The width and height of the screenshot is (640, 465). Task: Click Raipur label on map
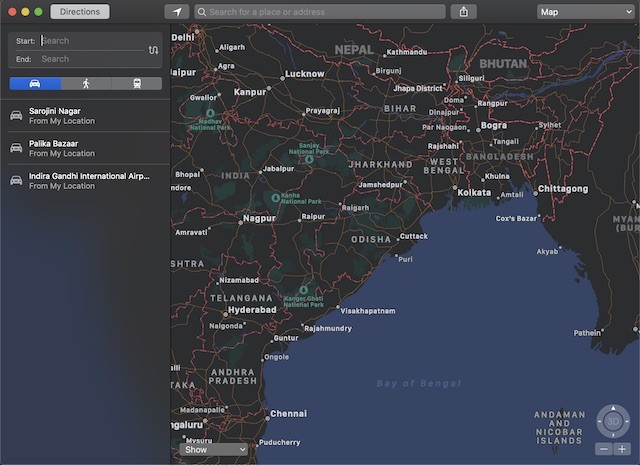[x=313, y=216]
